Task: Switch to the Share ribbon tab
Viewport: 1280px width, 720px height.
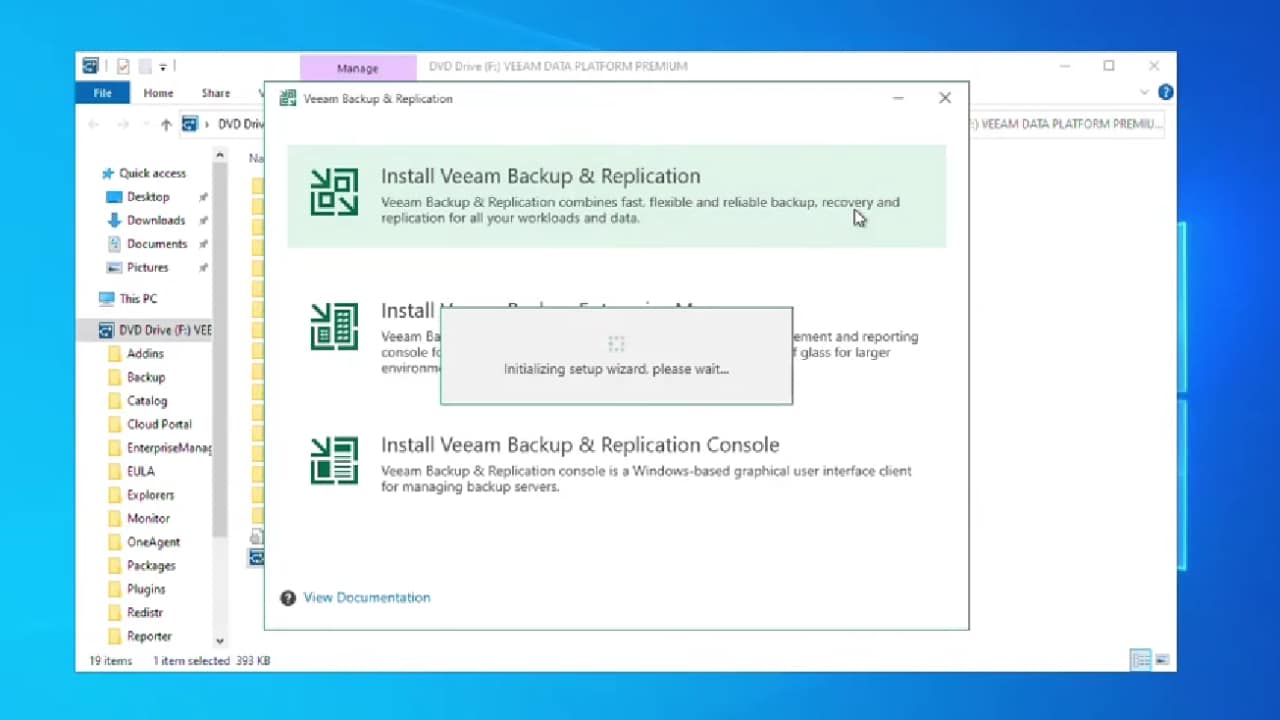Action: [216, 93]
